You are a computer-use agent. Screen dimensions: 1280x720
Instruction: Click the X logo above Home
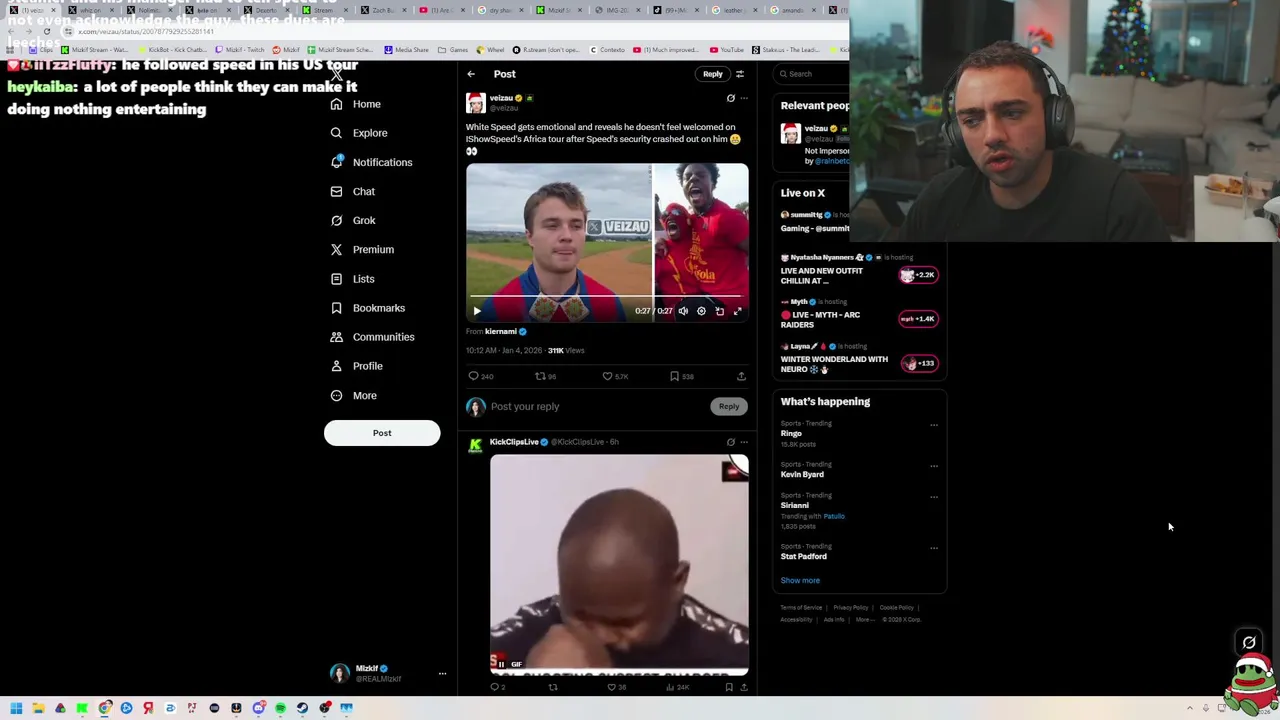pos(337,74)
